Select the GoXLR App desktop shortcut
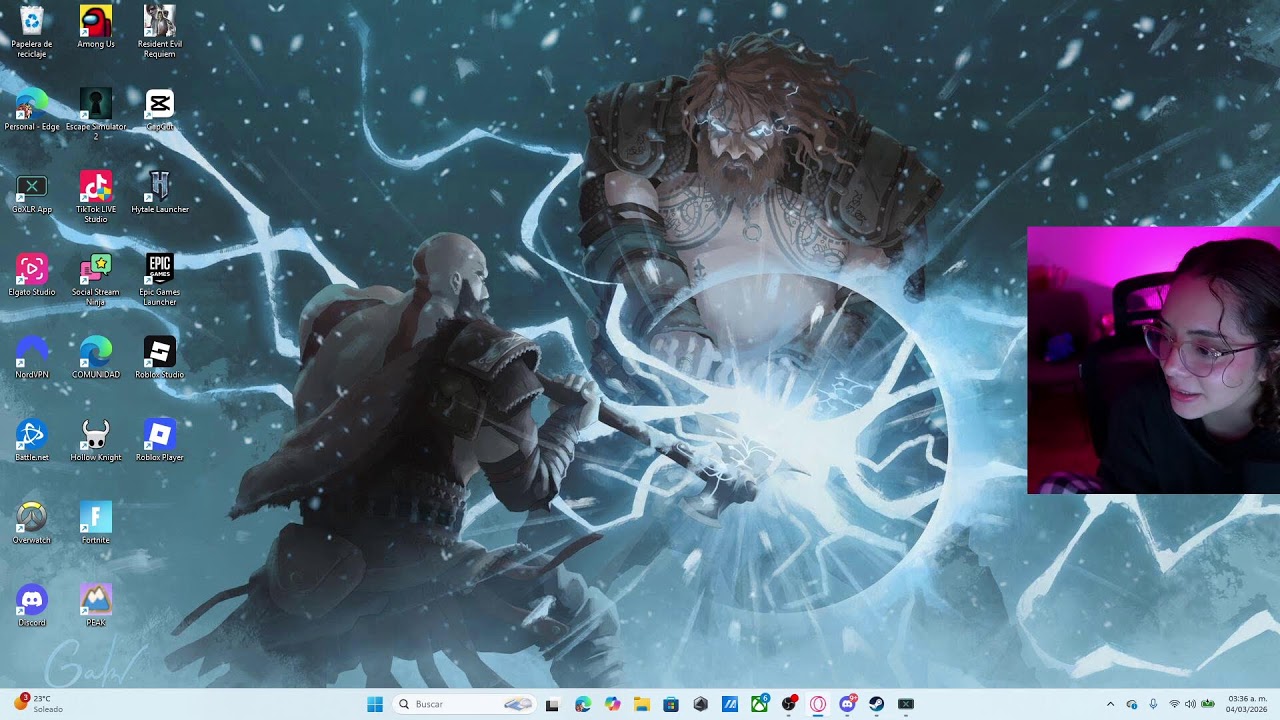Screen dimensions: 1280x720 pyautogui.click(x=32, y=192)
